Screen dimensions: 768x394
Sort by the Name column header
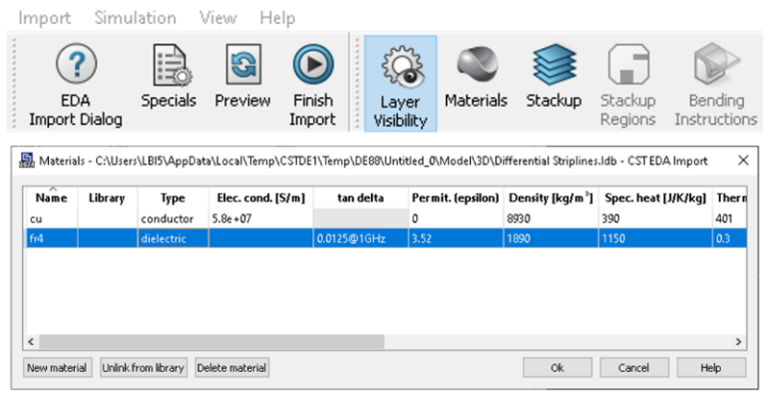51,198
